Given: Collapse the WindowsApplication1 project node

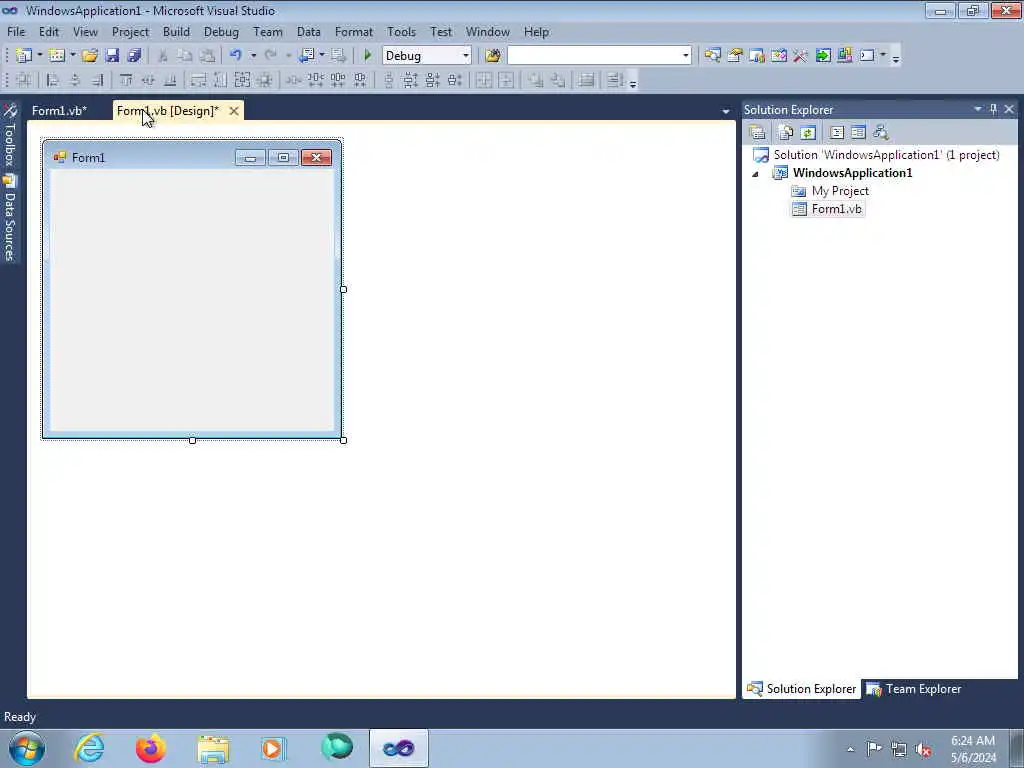Looking at the screenshot, I should 756,174.
